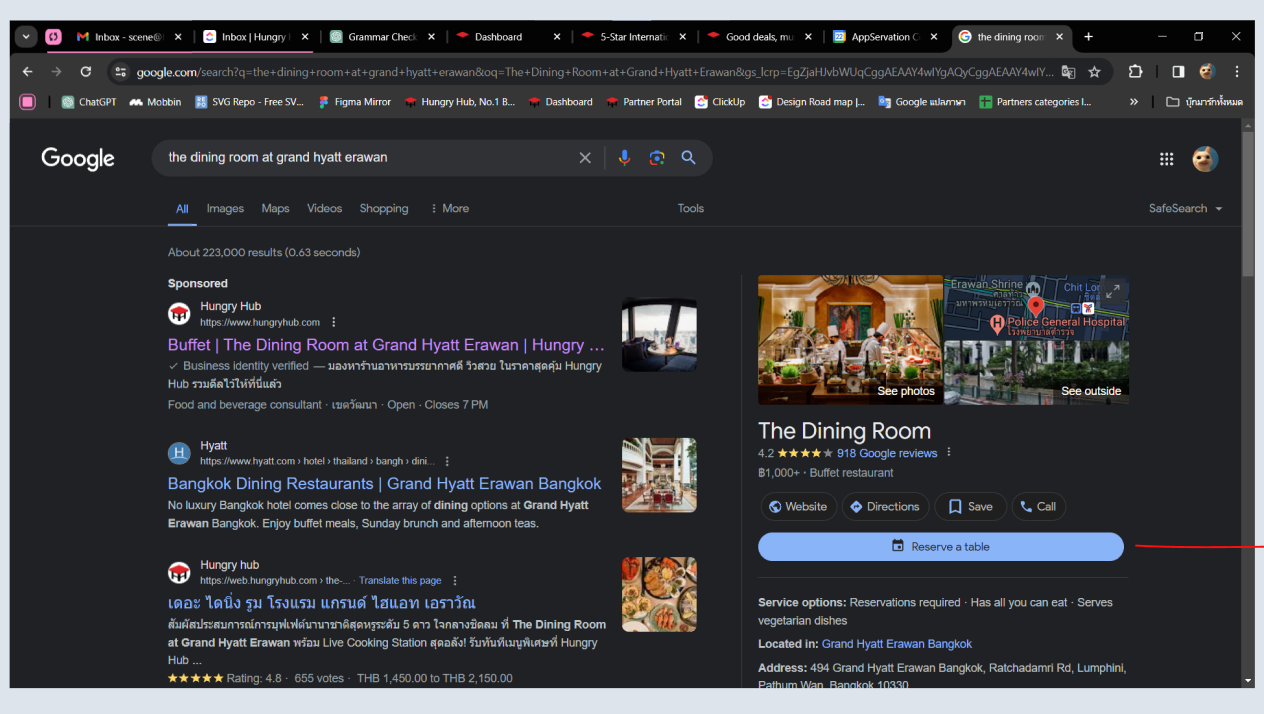This screenshot has width=1264, height=714.
Task: Reload the page with the refresh icon
Action: click(86, 72)
